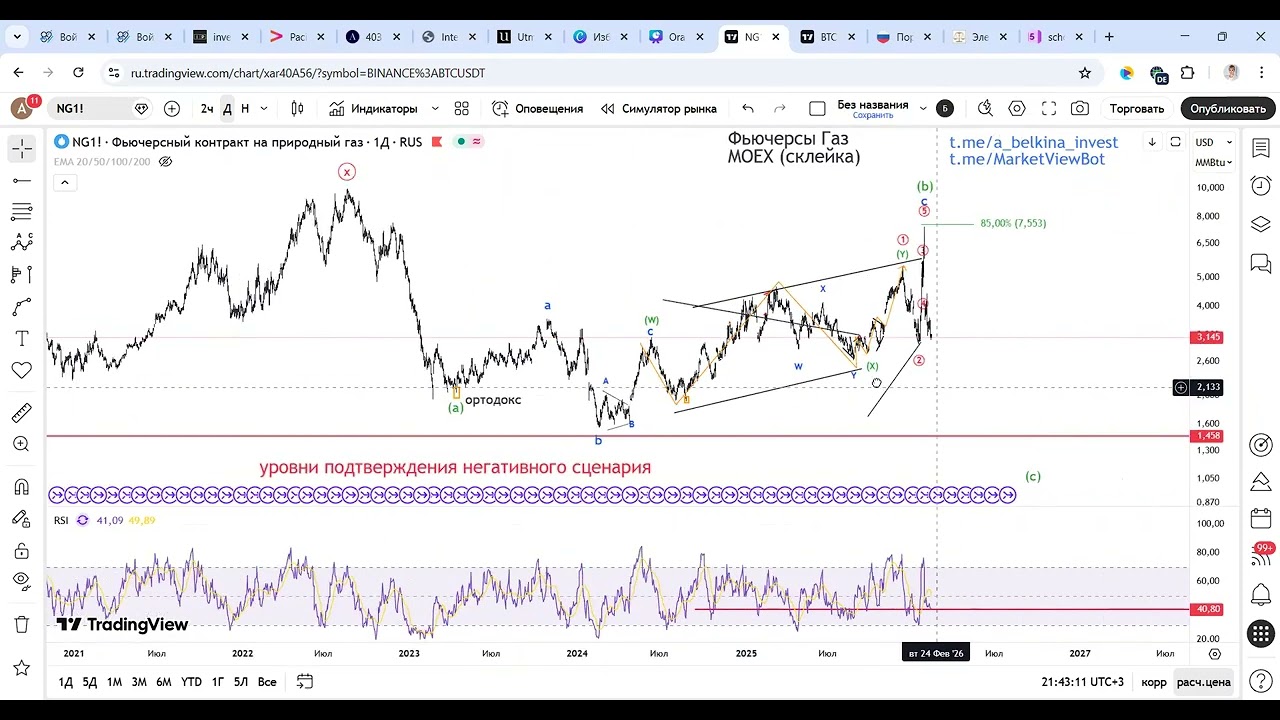Image resolution: width=1280 pixels, height=720 pixels.
Task: Toggle magnet mode for drawings
Action: click(21, 487)
